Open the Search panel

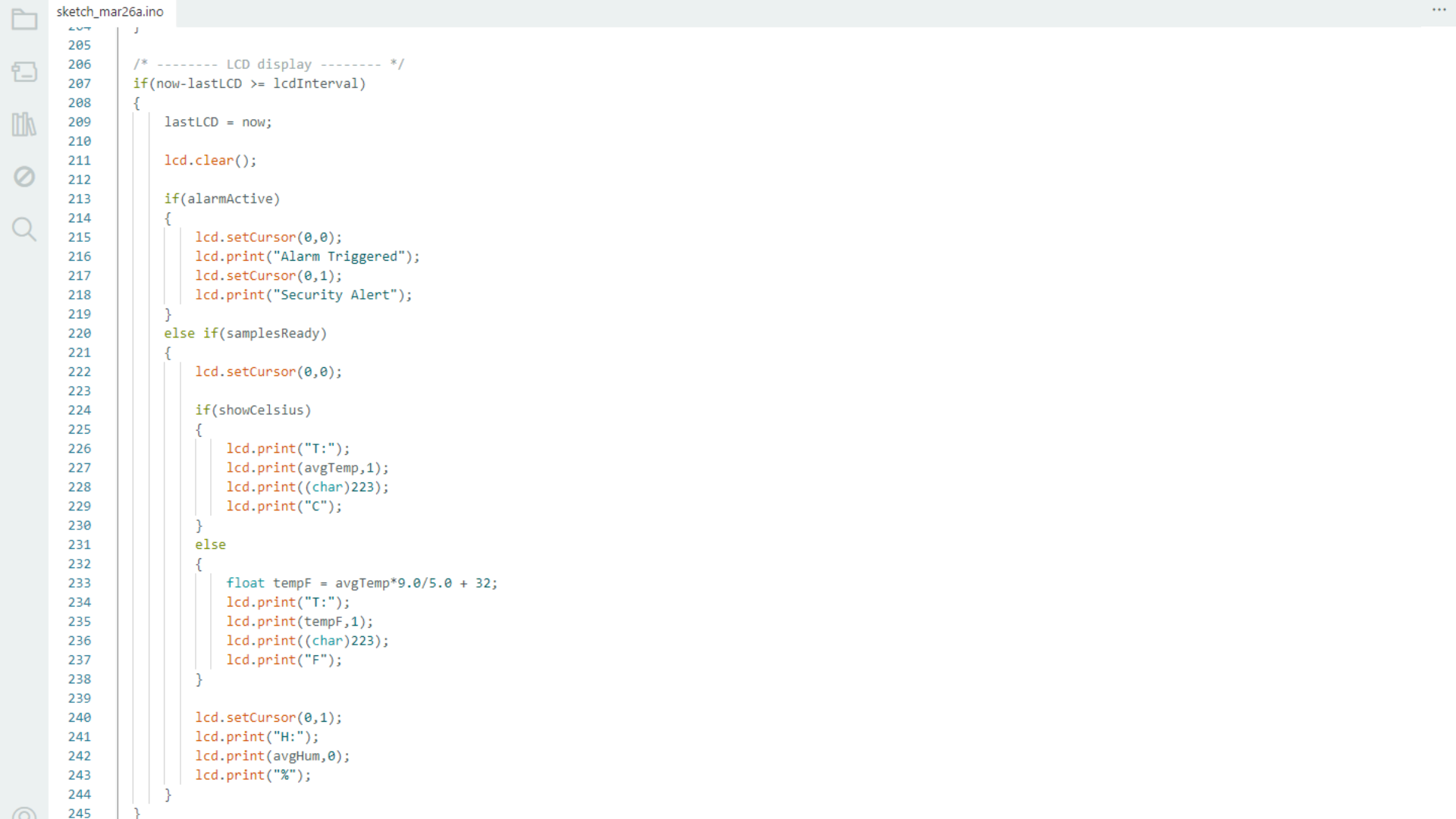(24, 229)
